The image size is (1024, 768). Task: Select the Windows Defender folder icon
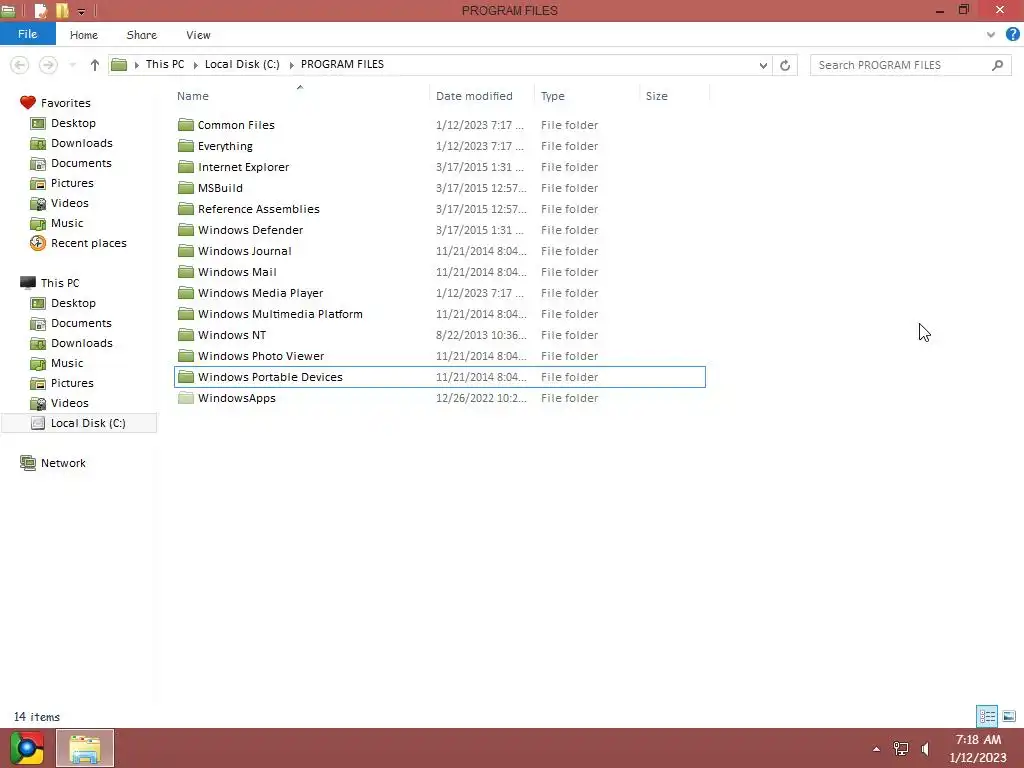186,229
